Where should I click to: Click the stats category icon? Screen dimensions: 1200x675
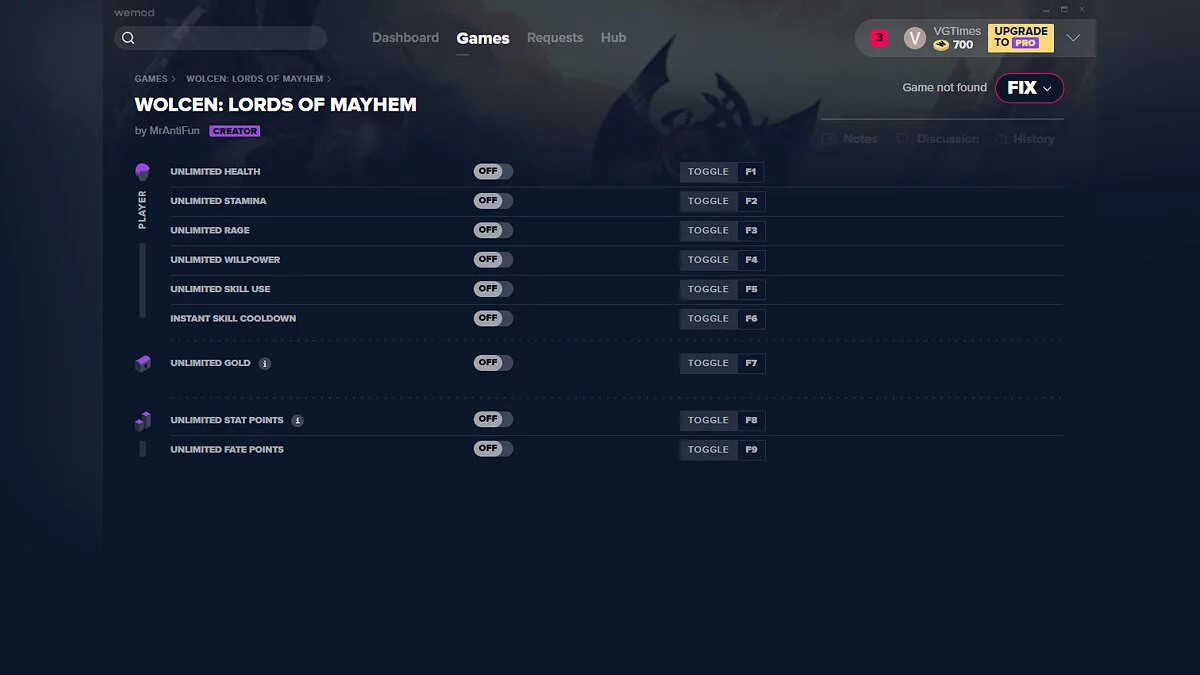coord(142,421)
